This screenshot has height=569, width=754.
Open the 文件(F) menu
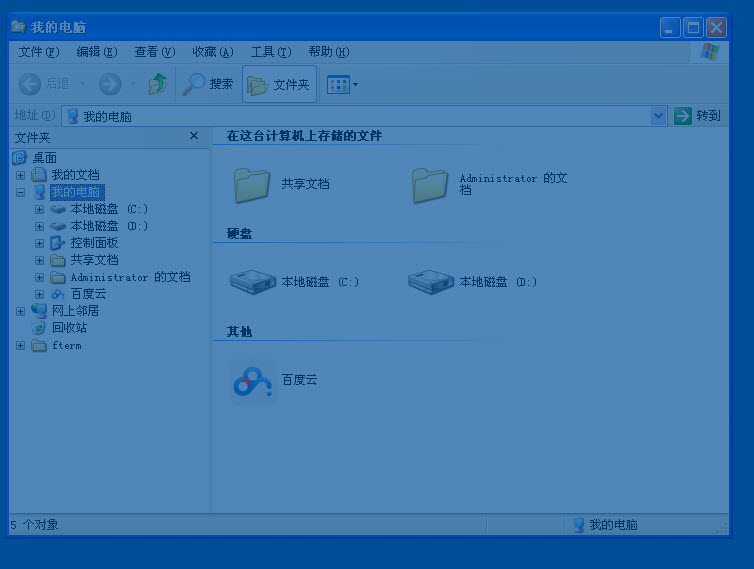[38, 52]
